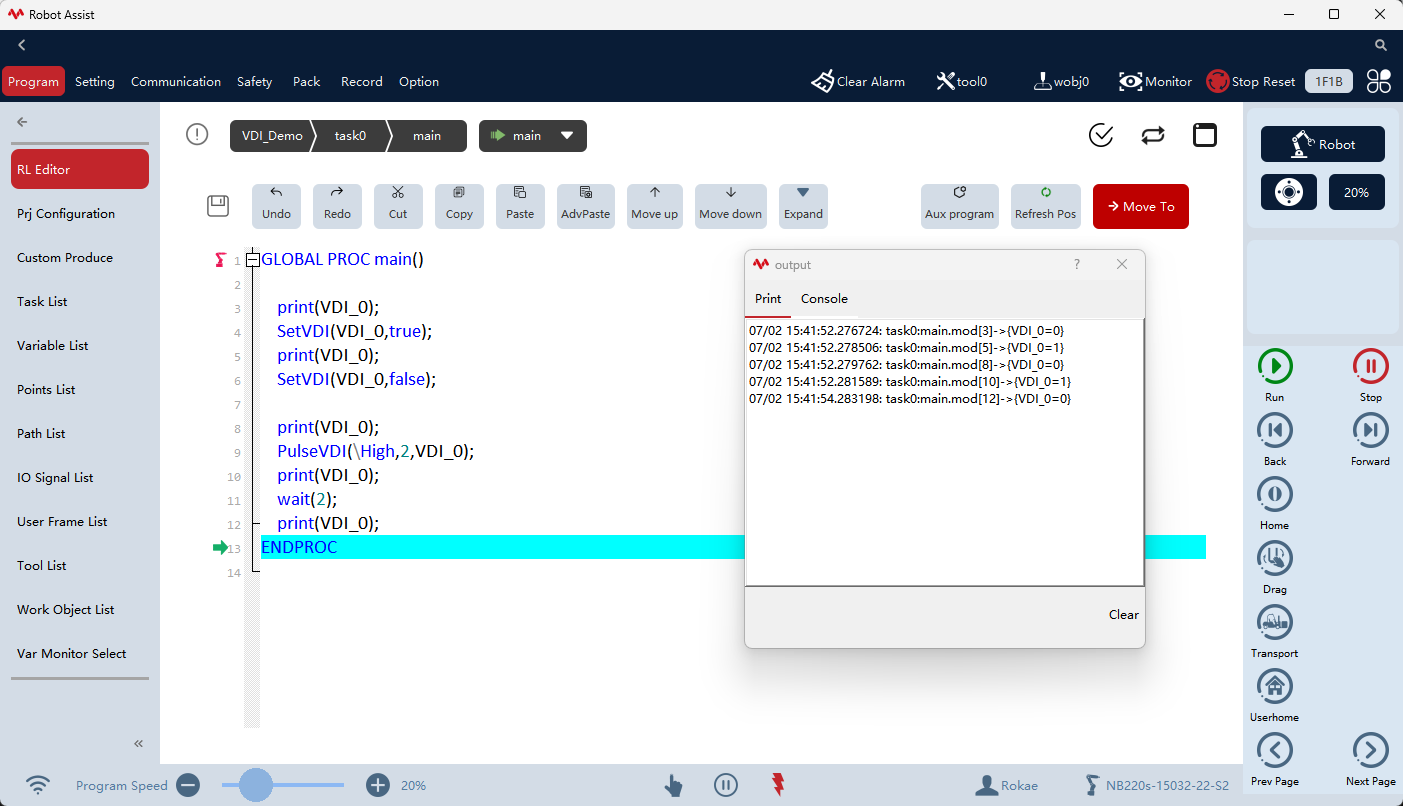Image resolution: width=1403 pixels, height=806 pixels.
Task: Click the save disk icon in editor
Action: (x=218, y=206)
